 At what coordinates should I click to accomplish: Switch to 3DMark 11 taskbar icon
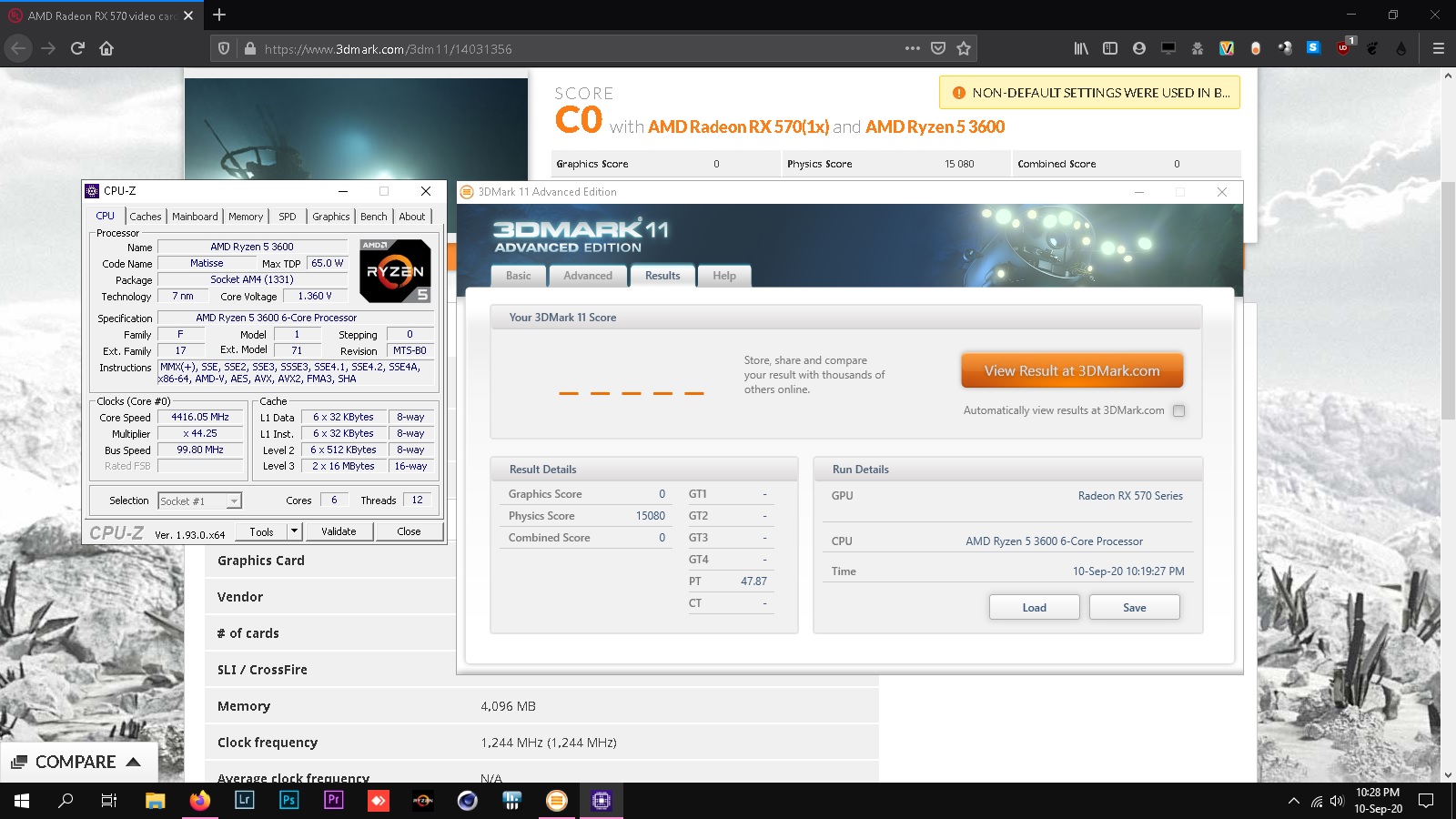click(x=556, y=801)
